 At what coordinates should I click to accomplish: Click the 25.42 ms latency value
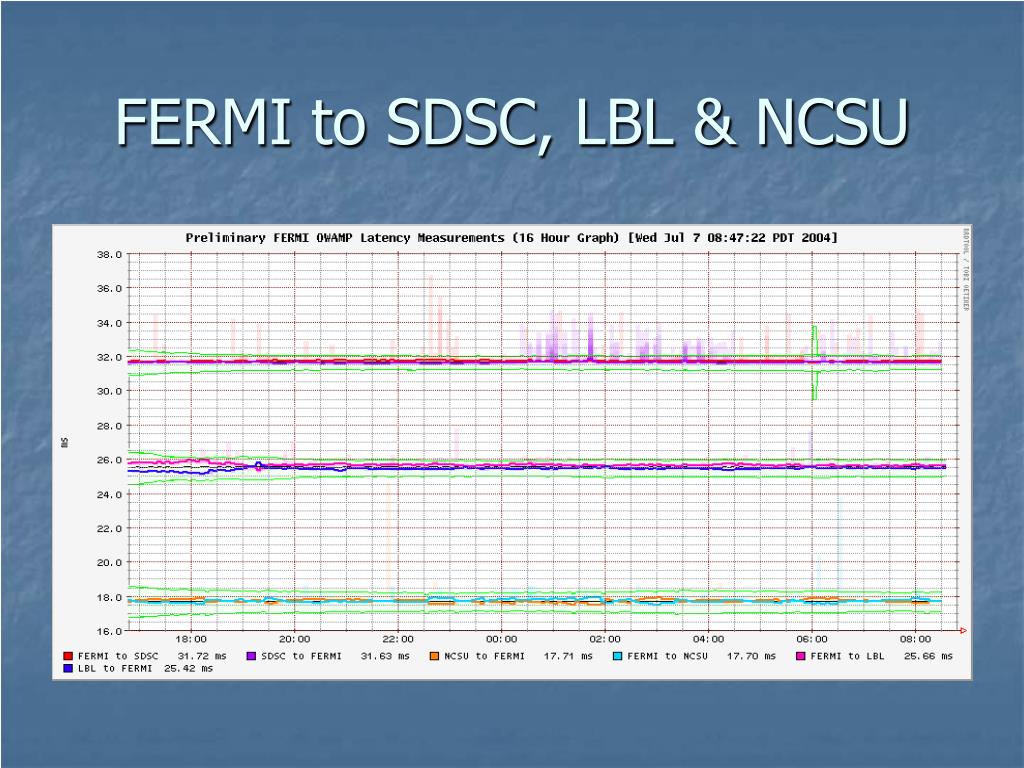(x=188, y=669)
